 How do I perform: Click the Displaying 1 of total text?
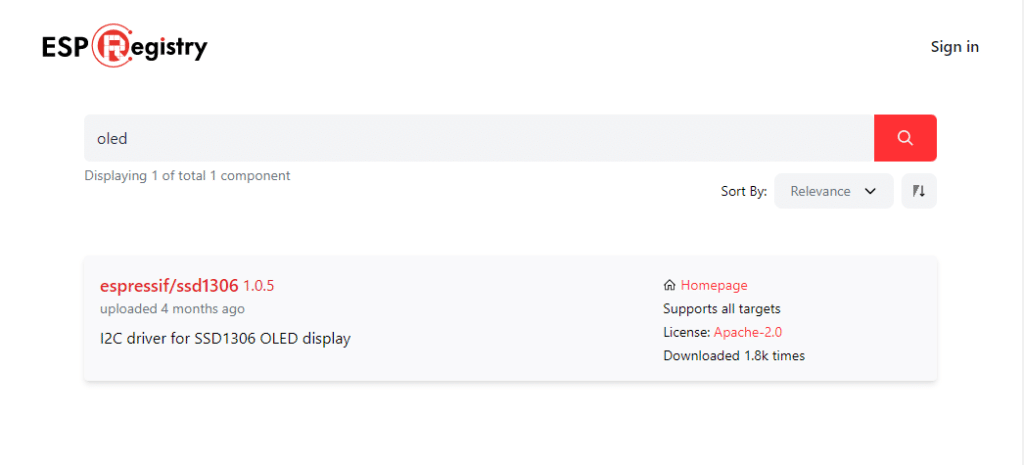(187, 176)
